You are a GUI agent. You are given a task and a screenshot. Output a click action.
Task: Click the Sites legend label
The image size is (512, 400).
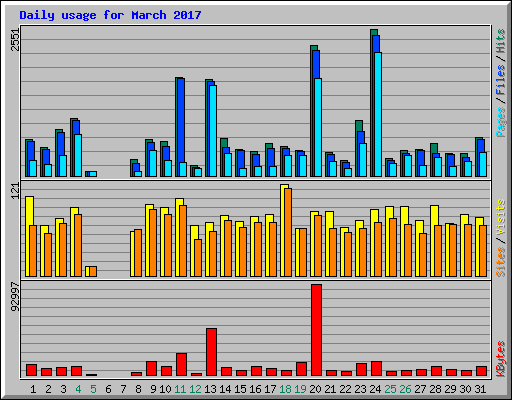coord(501,262)
